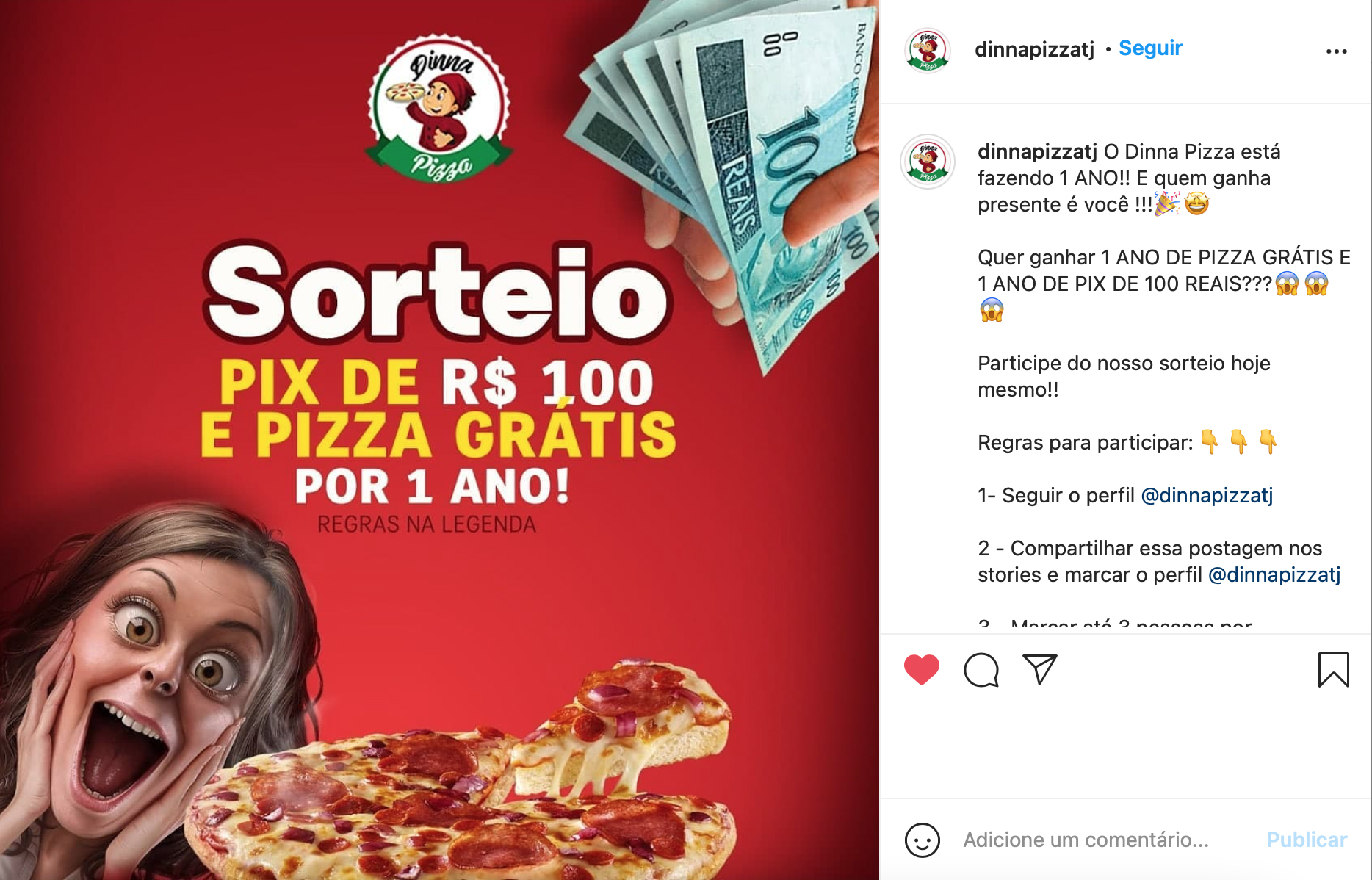This screenshot has width=1372, height=880.
Task: Unlike the post via red heart icon
Action: [x=922, y=669]
